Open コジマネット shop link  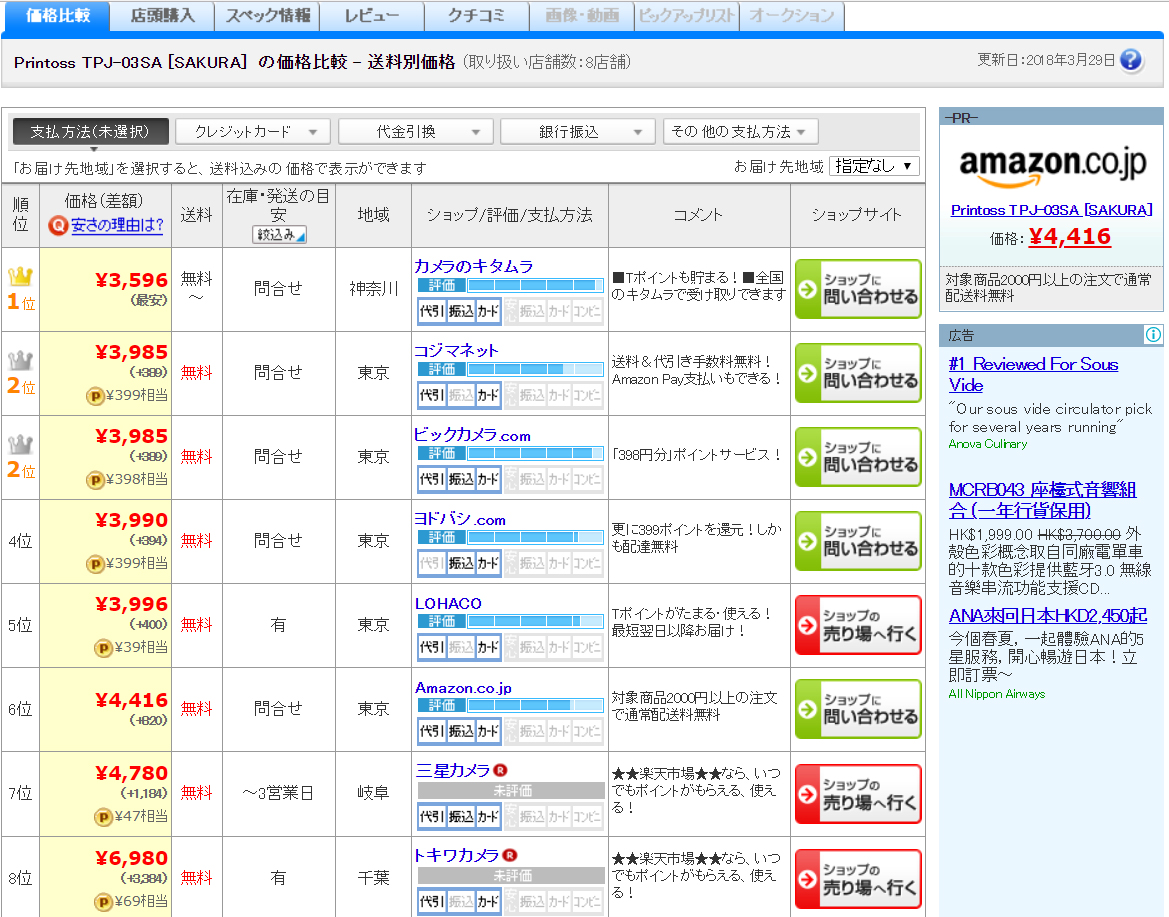click(456, 350)
